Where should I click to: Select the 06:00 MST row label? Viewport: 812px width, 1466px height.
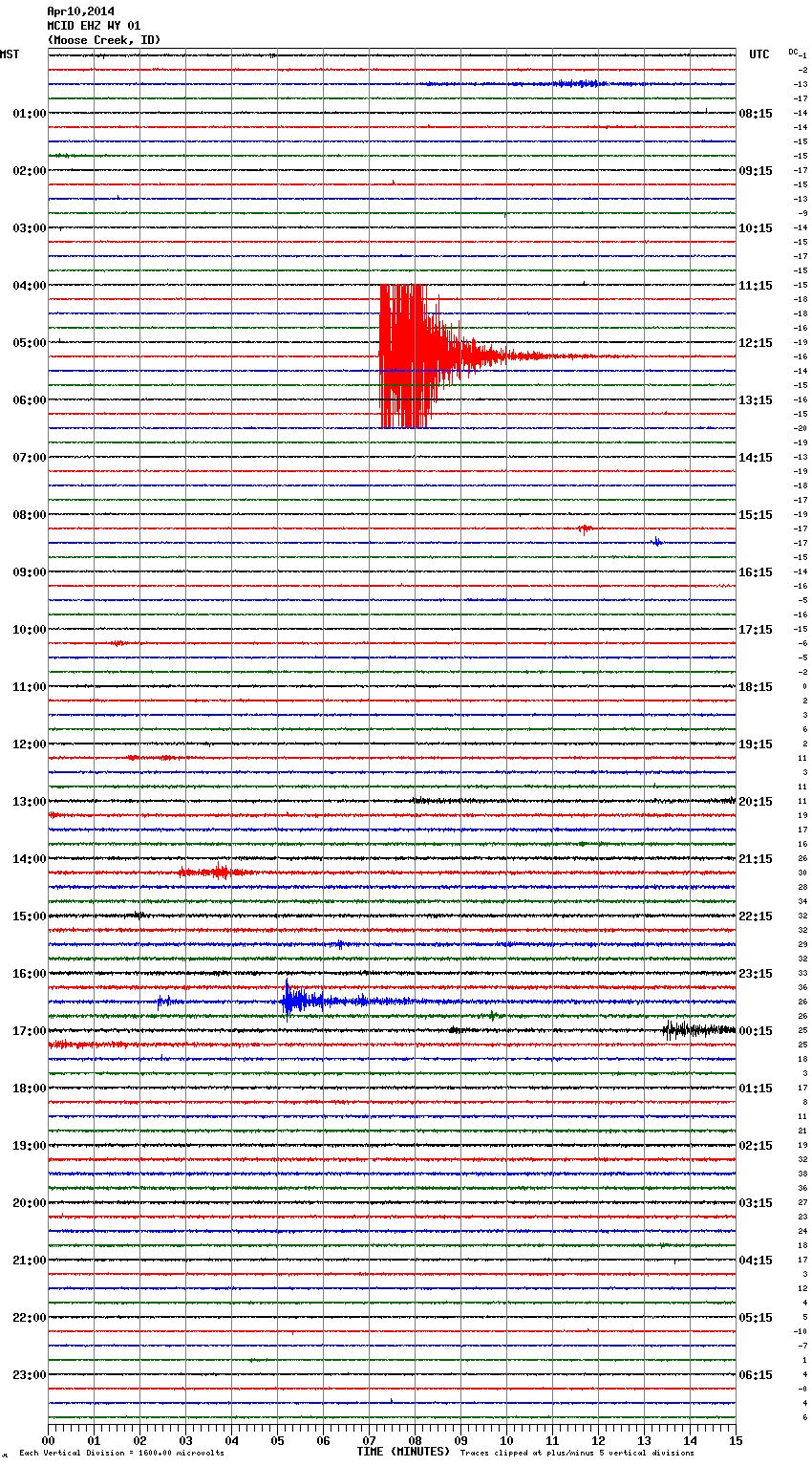[x=29, y=400]
